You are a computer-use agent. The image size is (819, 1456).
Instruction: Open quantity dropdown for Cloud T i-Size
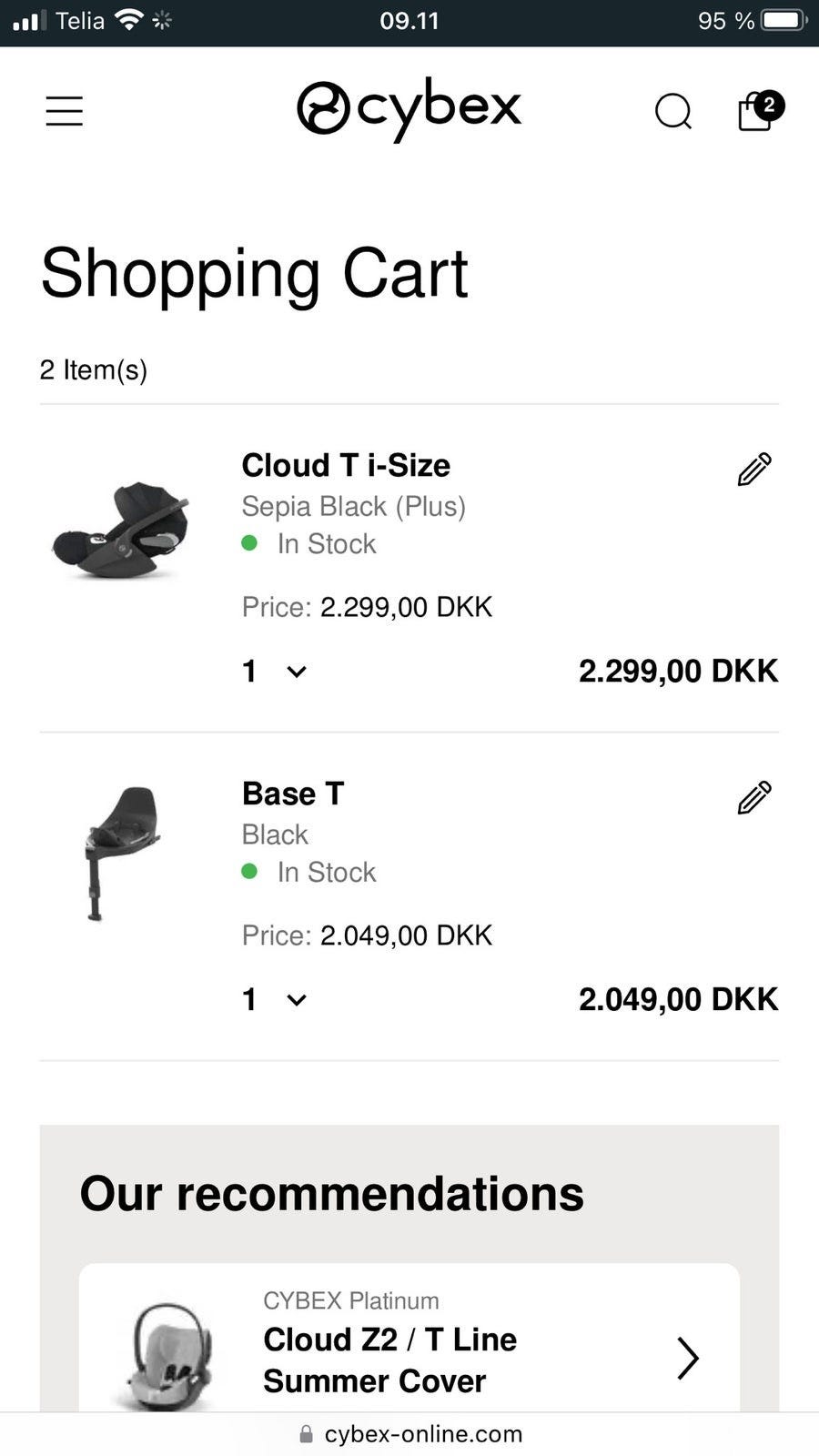coord(275,672)
